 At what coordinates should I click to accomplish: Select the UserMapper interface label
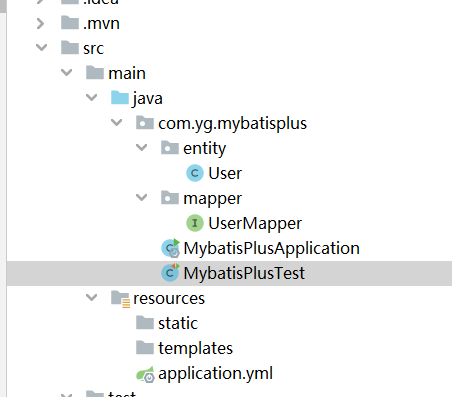255,224
